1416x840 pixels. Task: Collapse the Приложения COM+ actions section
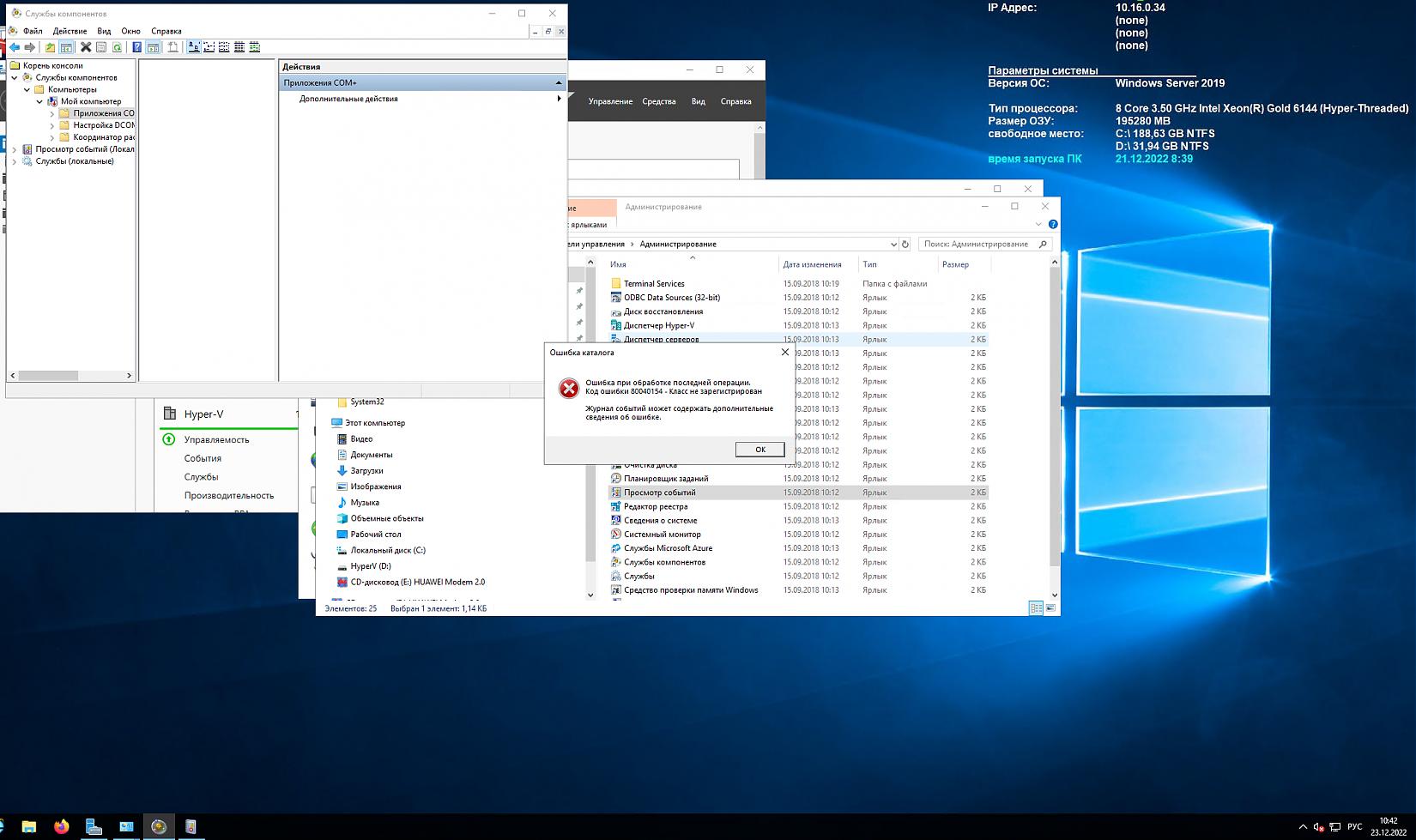(x=559, y=82)
